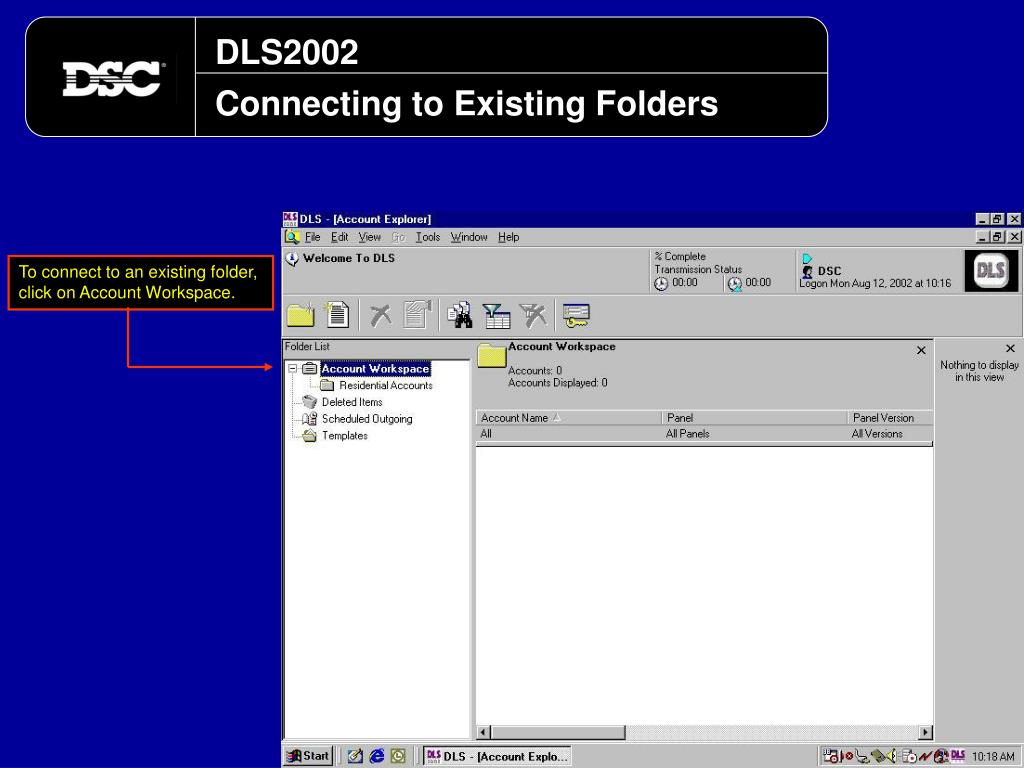Click the Accounts: 0 text
Viewport: 1024px width, 768px height.
pos(535,370)
